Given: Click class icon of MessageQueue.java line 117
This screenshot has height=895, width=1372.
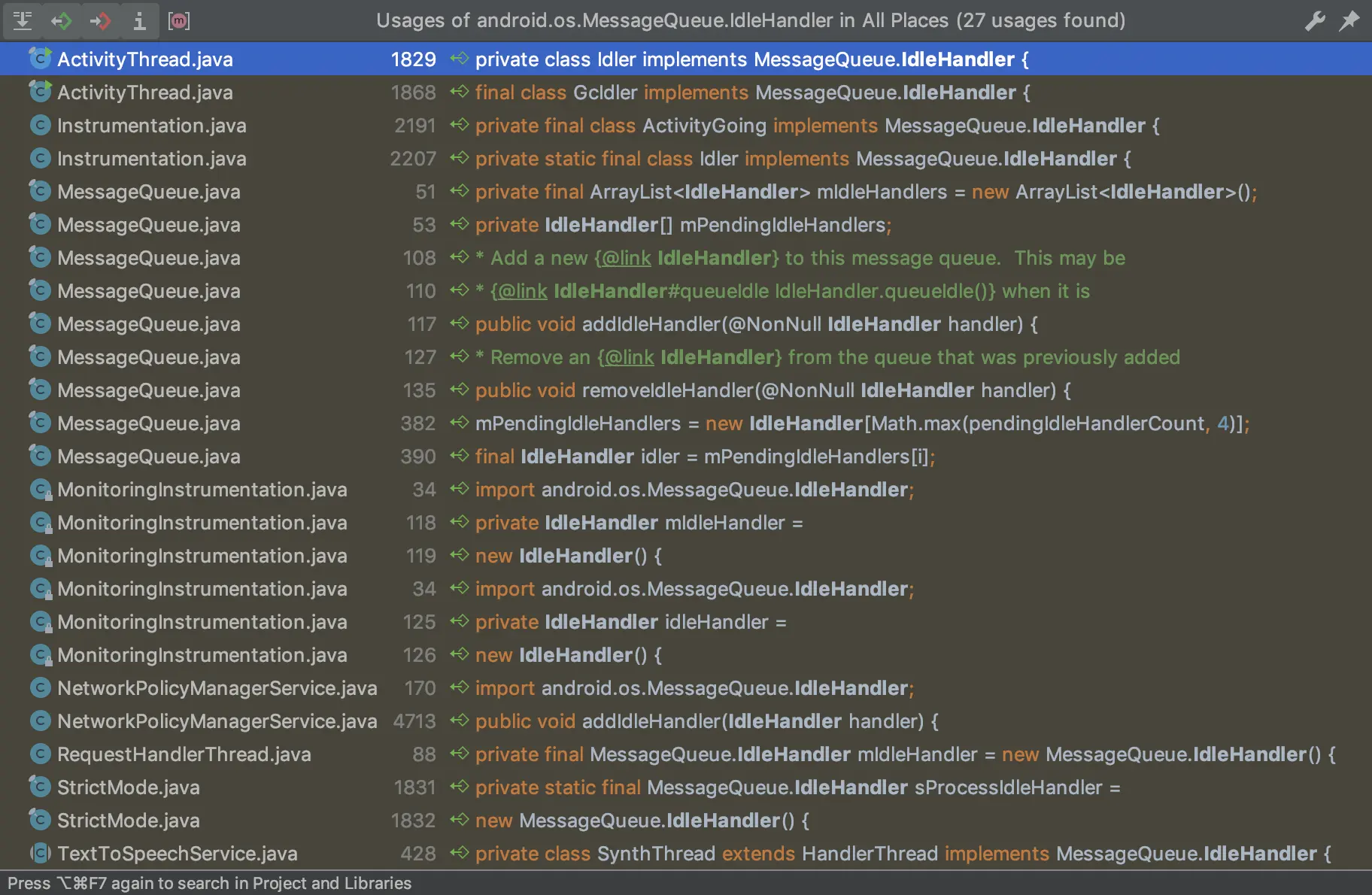Looking at the screenshot, I should [x=40, y=323].
